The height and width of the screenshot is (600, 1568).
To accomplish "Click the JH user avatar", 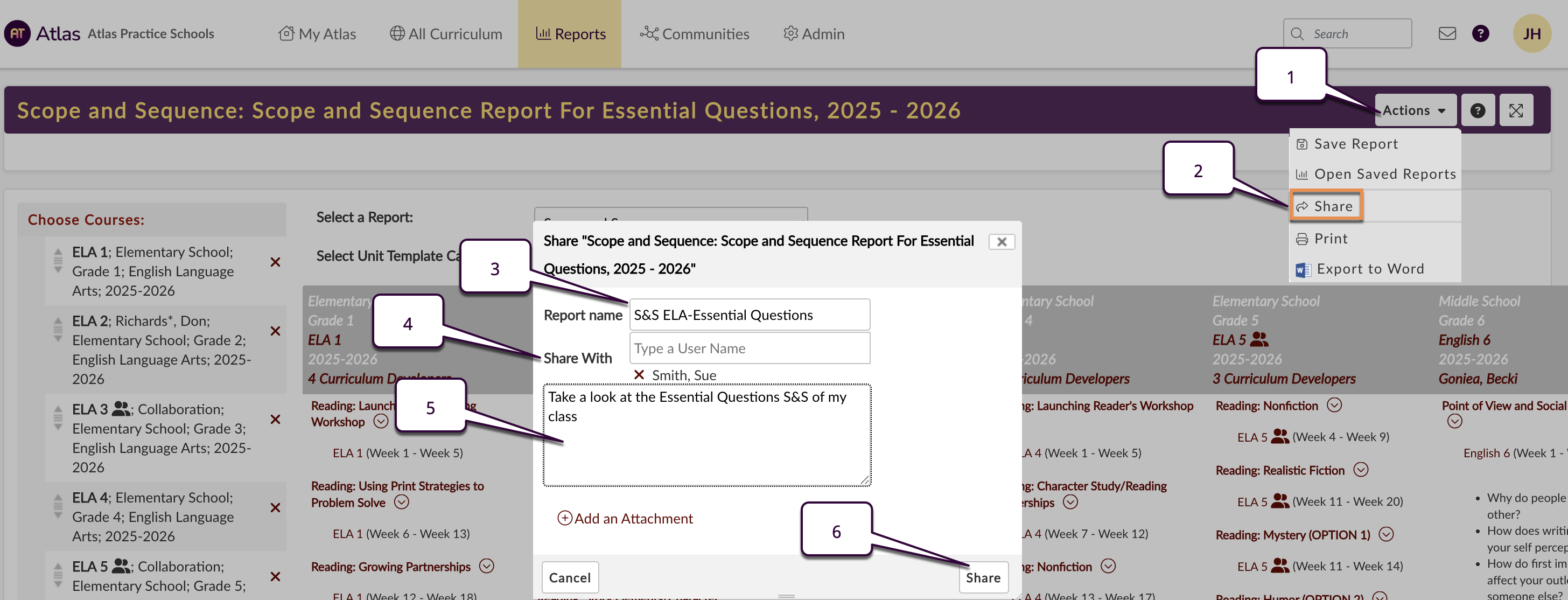I will point(1531,33).
